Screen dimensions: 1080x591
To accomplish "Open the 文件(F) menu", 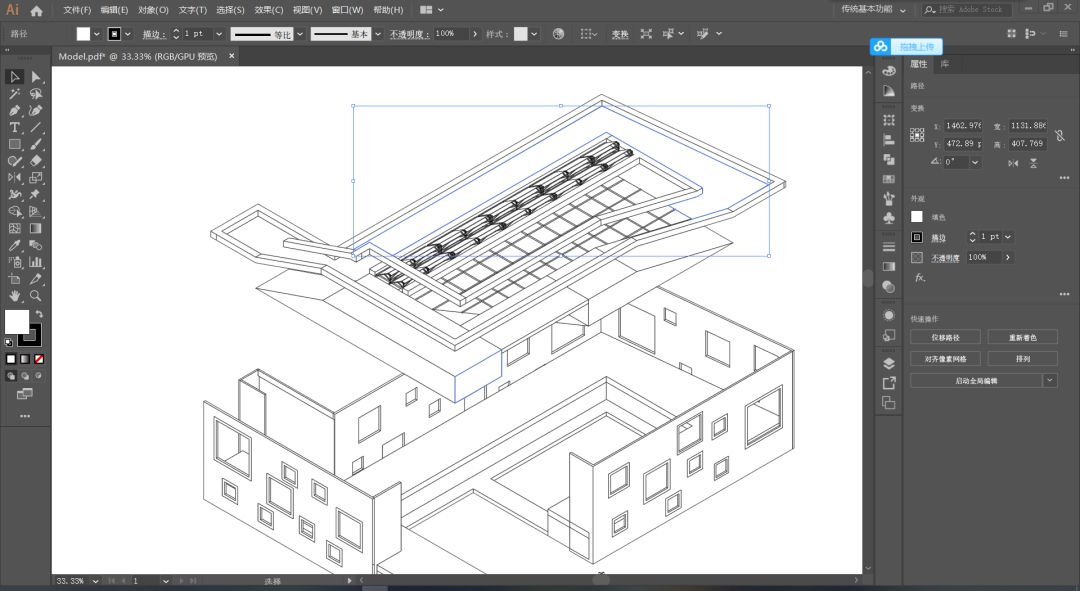I will point(77,10).
